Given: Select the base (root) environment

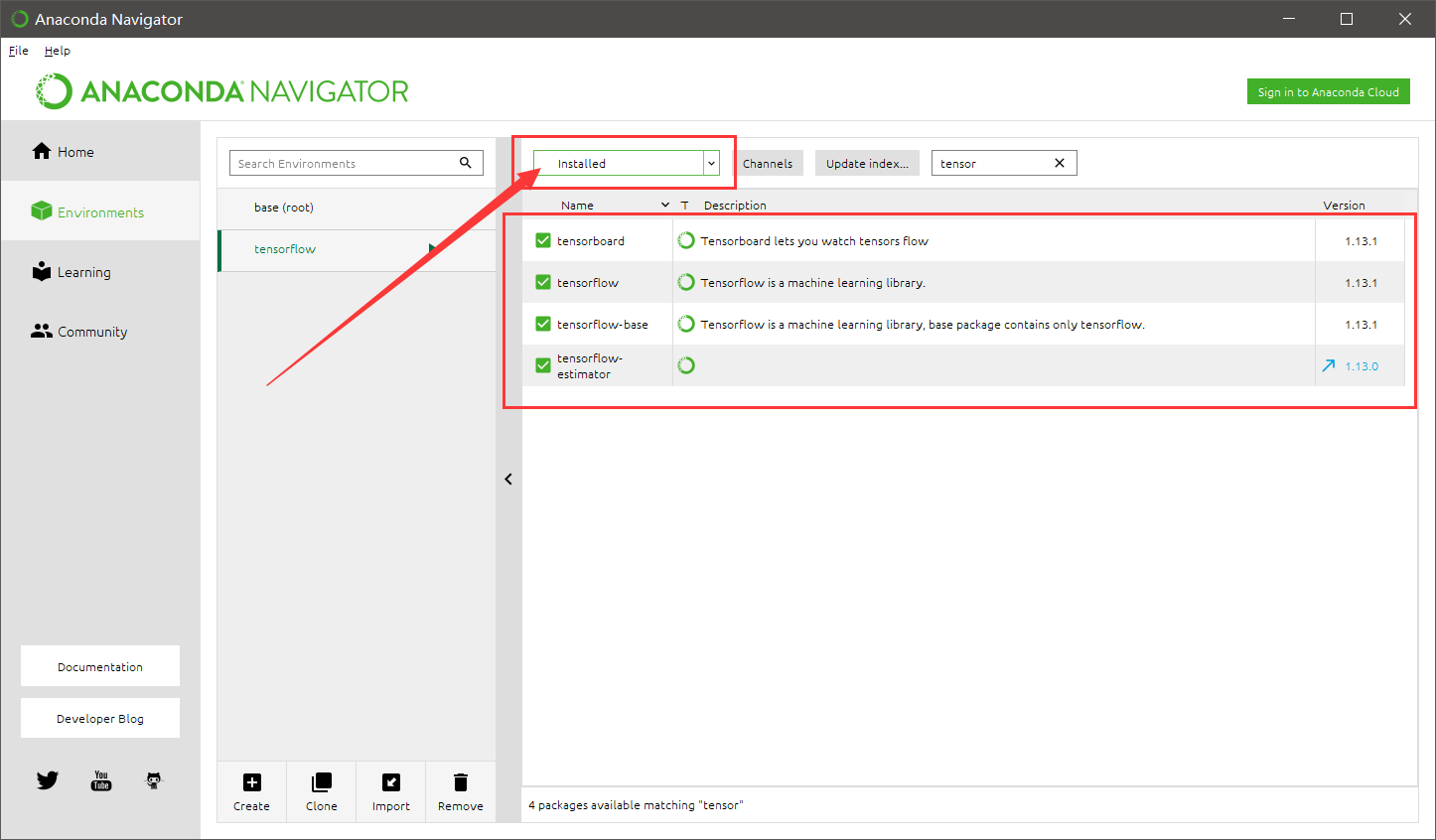Looking at the screenshot, I should click(x=357, y=208).
